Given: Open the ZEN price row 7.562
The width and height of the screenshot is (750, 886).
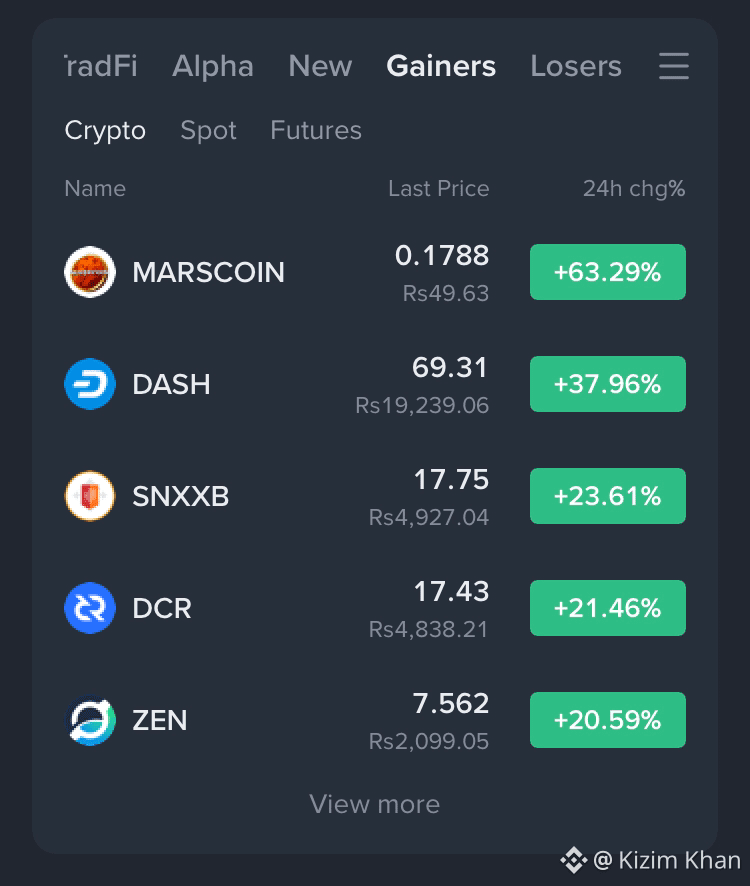Looking at the screenshot, I should click(375, 720).
